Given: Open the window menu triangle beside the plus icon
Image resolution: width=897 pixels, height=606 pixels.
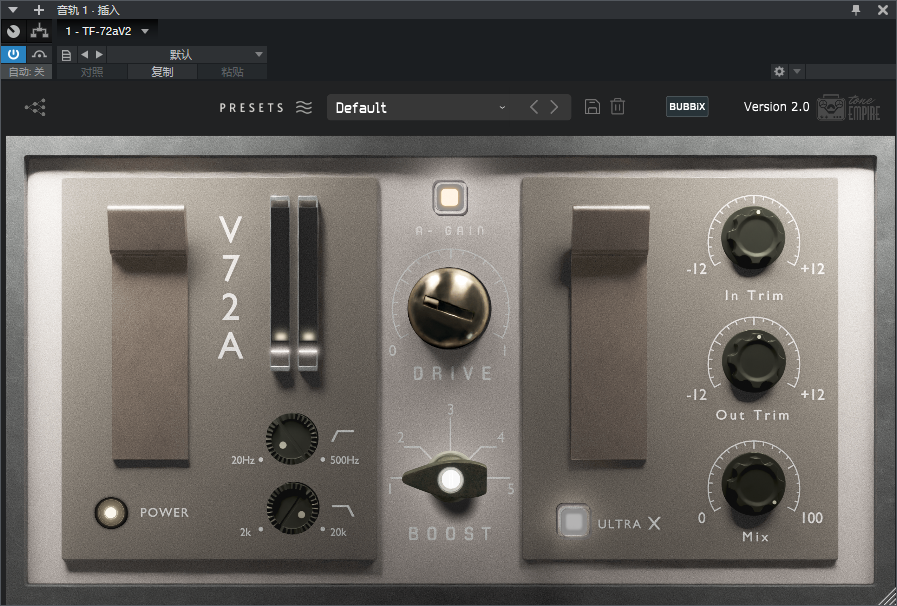Looking at the screenshot, I should click(13, 10).
